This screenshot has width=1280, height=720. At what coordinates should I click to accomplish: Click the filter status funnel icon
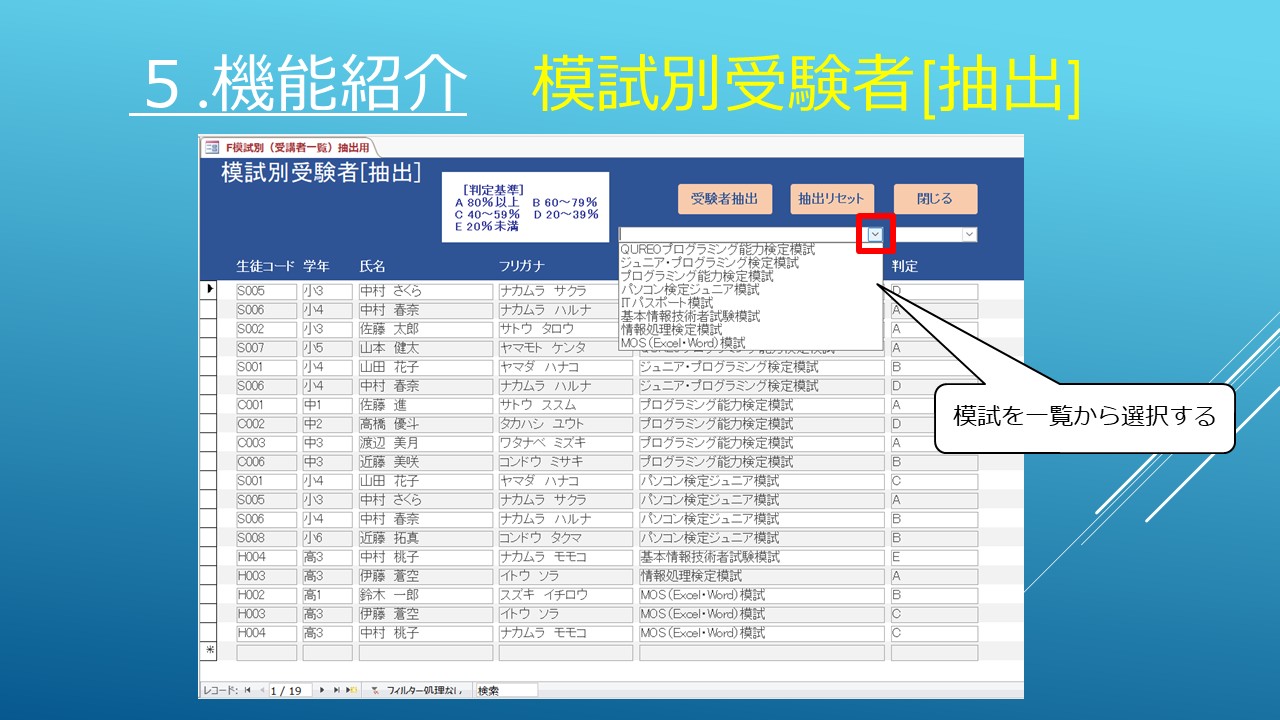tap(375, 690)
